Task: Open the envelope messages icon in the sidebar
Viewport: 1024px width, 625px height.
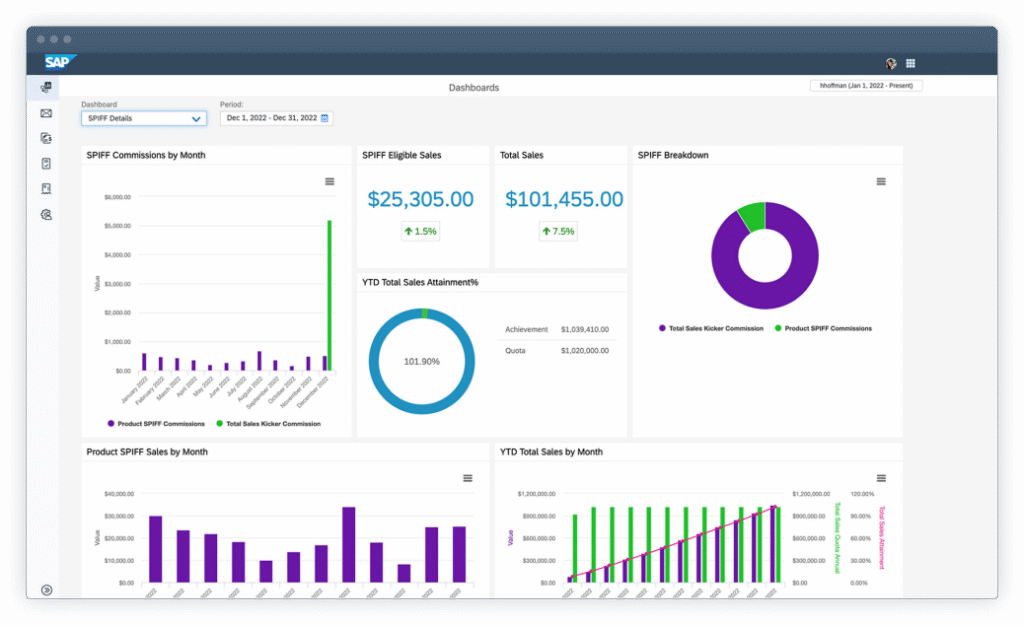Action: 46,113
